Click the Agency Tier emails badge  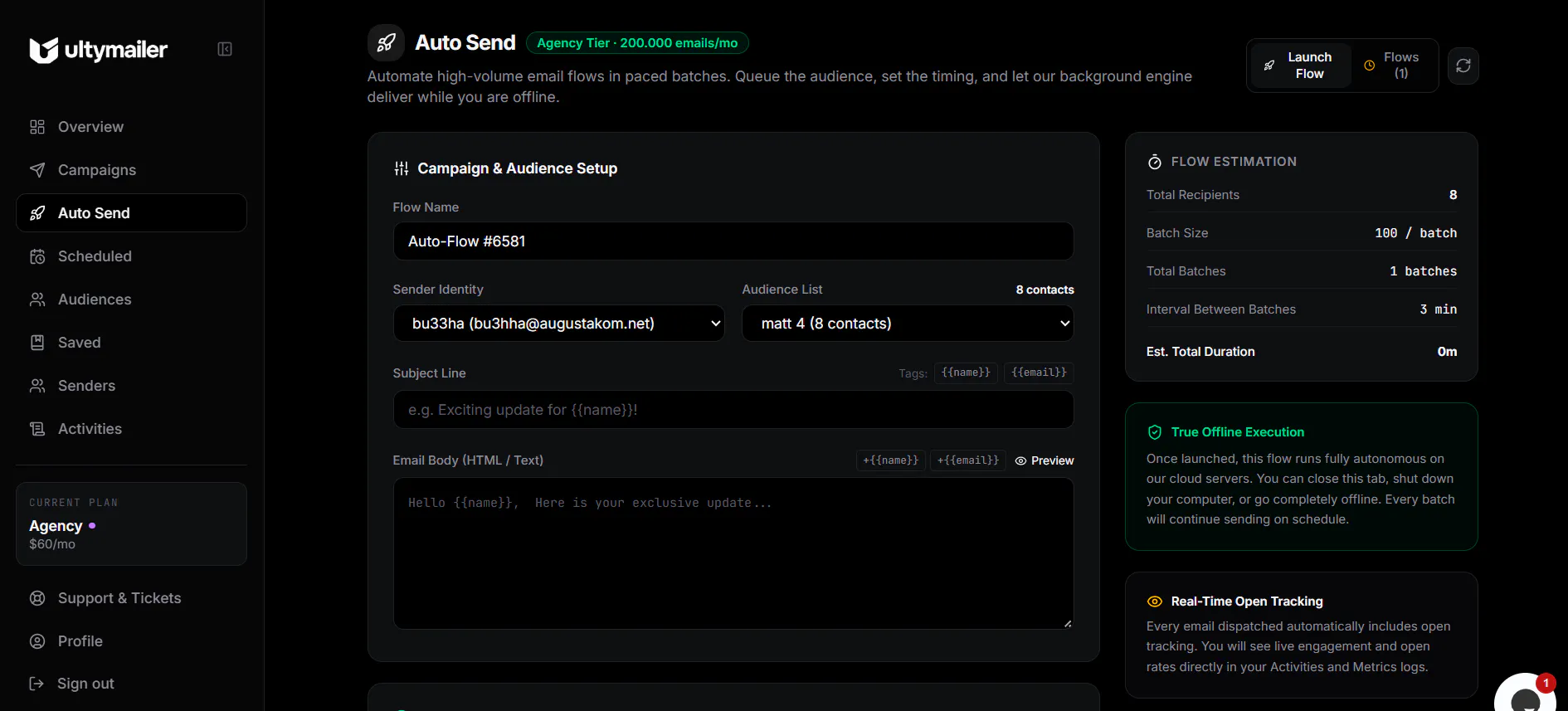coord(637,43)
